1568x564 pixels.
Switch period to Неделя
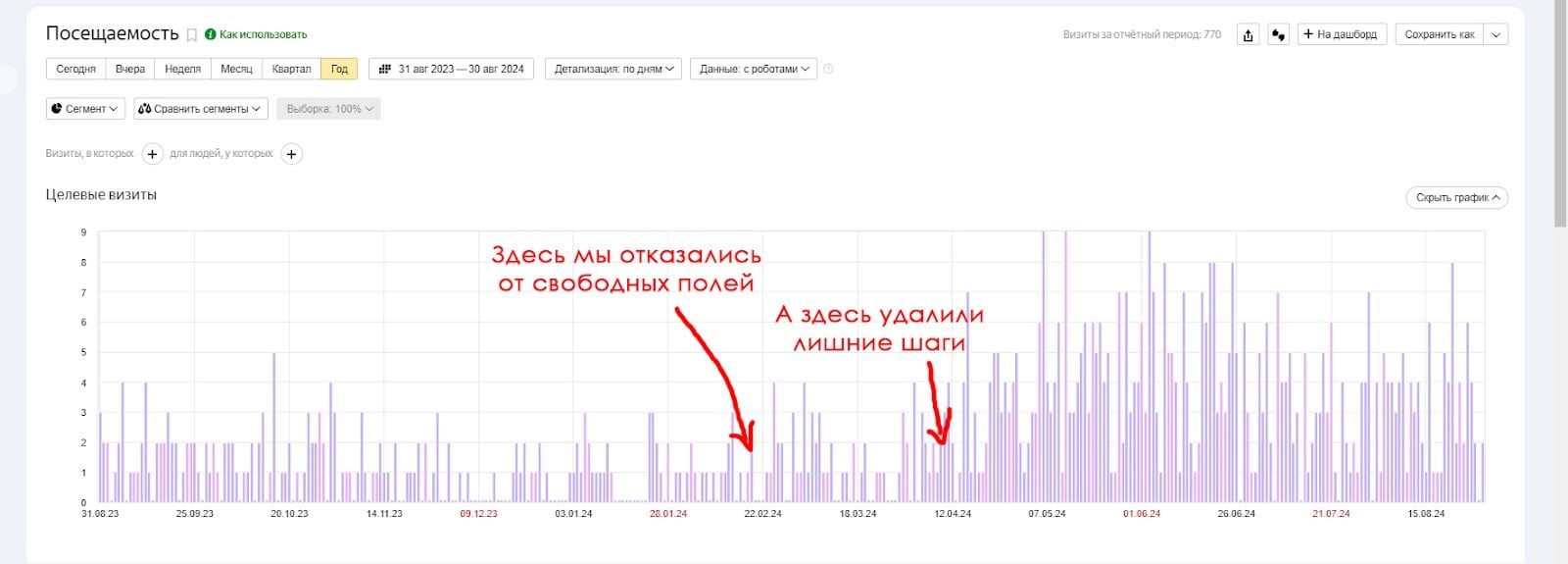coord(182,69)
